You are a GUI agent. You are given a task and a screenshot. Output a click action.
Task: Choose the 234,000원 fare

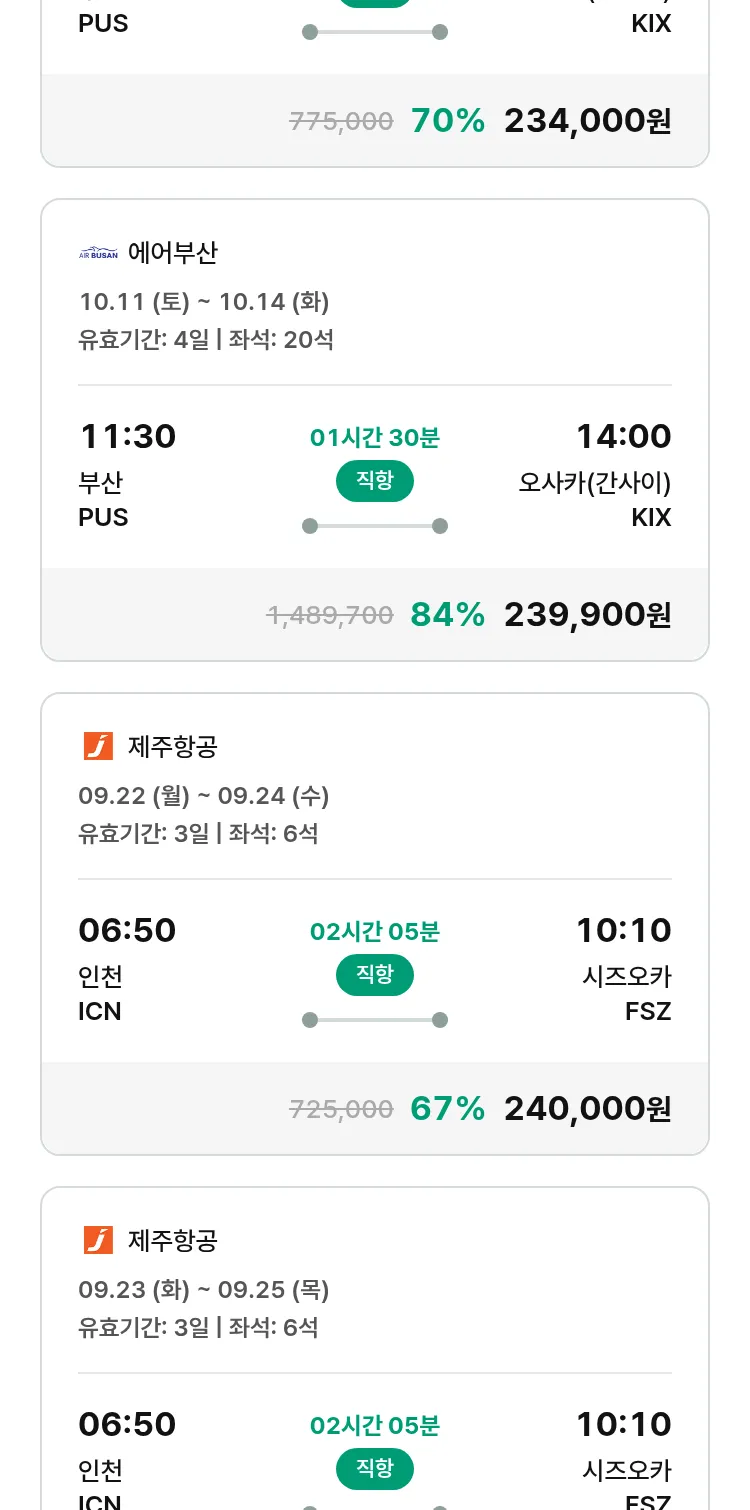click(x=587, y=121)
